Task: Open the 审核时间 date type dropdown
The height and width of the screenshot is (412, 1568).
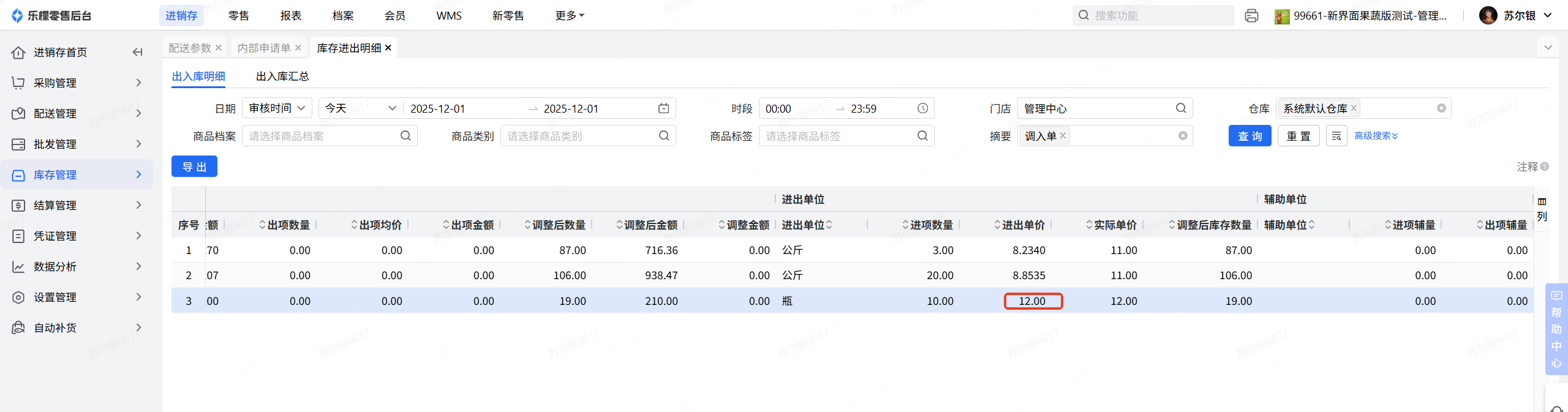Action: pos(277,108)
